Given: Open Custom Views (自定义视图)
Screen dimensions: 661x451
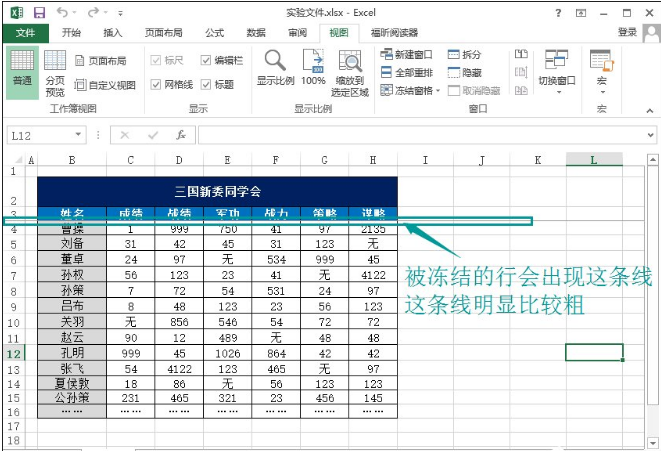Looking at the screenshot, I should pos(105,85).
